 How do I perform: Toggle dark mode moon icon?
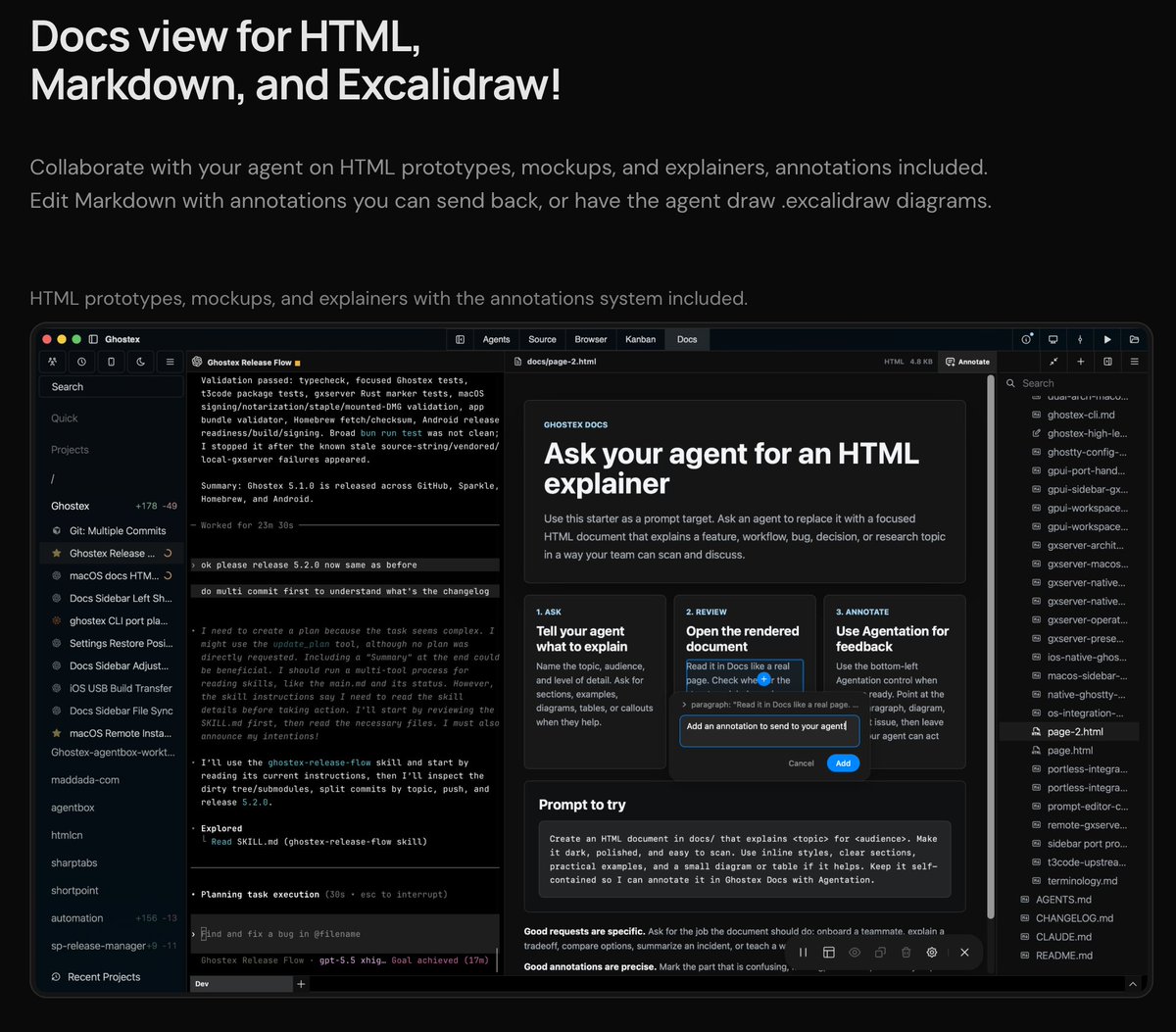(x=140, y=362)
